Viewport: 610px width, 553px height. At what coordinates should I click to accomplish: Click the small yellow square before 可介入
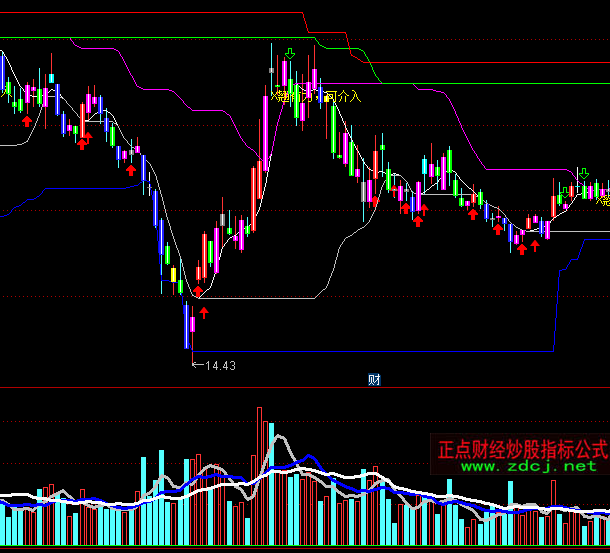[x=325, y=98]
